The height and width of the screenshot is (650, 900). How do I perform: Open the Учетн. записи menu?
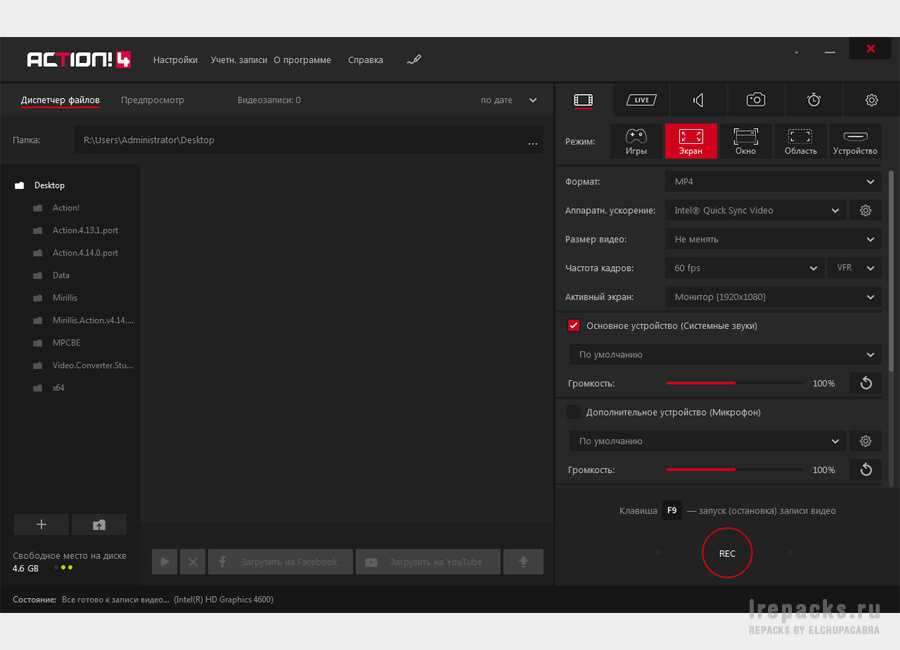click(239, 60)
